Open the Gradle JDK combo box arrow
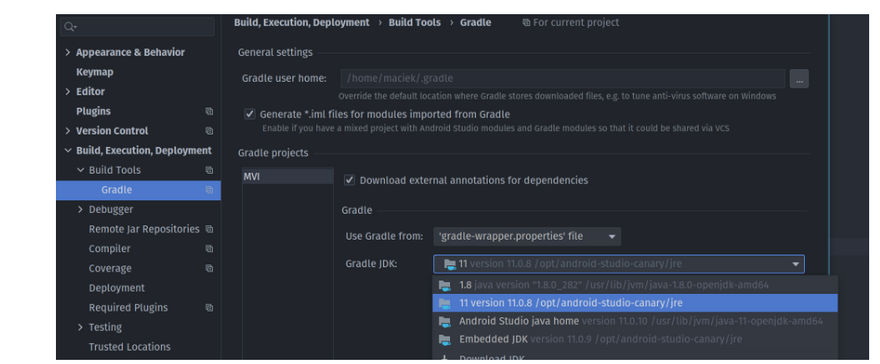 pyautogui.click(x=795, y=264)
